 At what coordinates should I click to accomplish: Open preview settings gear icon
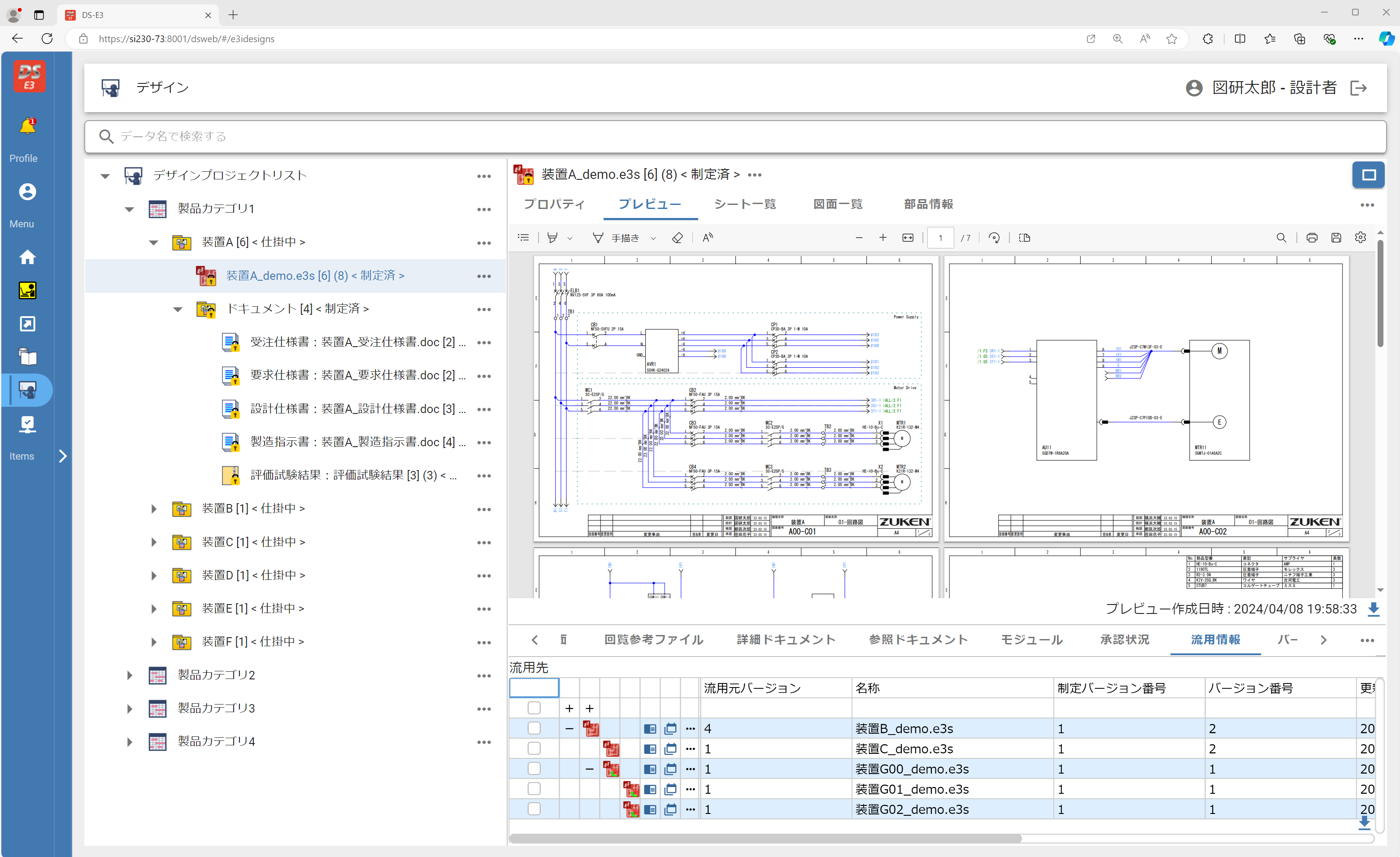pyautogui.click(x=1361, y=238)
